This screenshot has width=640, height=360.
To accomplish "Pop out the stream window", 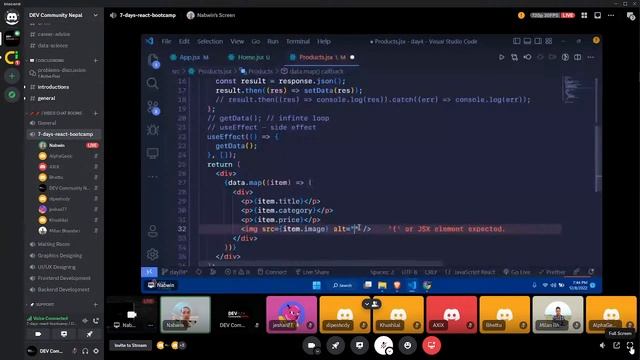I will tap(616, 345).
